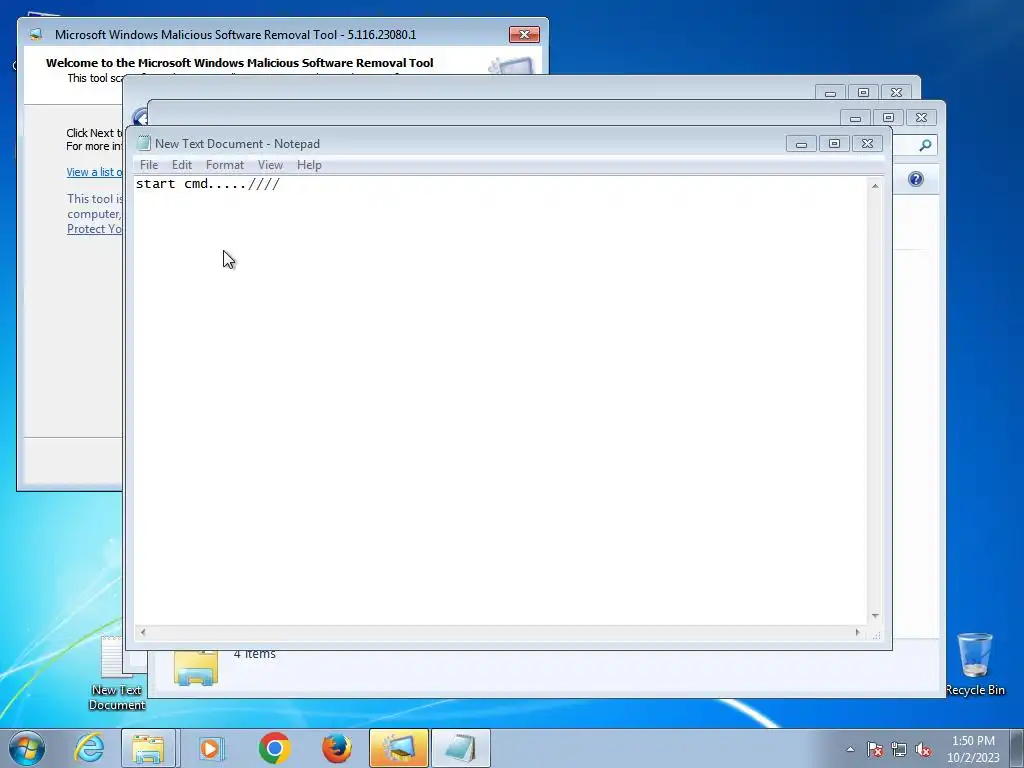1024x768 pixels.
Task: Open Windows Media Player from taskbar
Action: pyautogui.click(x=210, y=748)
